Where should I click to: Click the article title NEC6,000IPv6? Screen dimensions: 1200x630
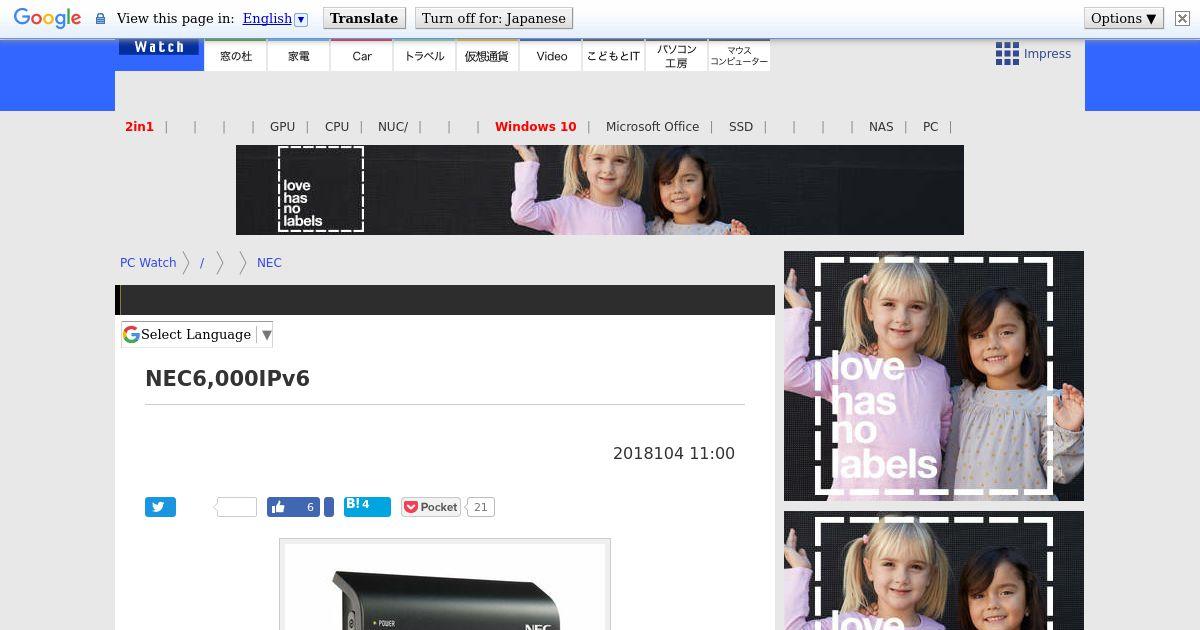[x=228, y=379]
